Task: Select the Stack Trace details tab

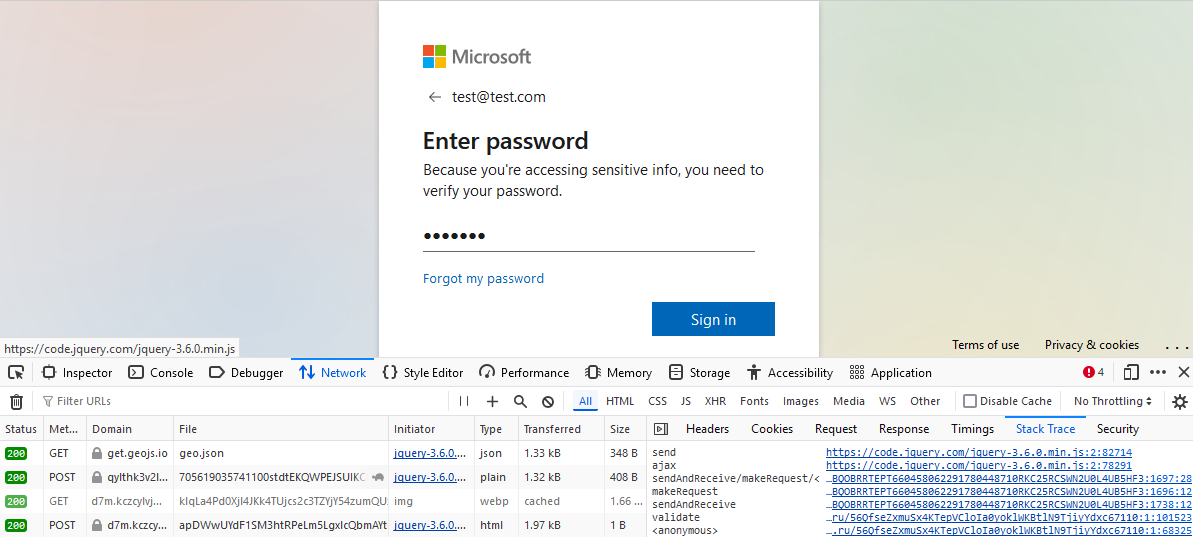Action: 1045,429
